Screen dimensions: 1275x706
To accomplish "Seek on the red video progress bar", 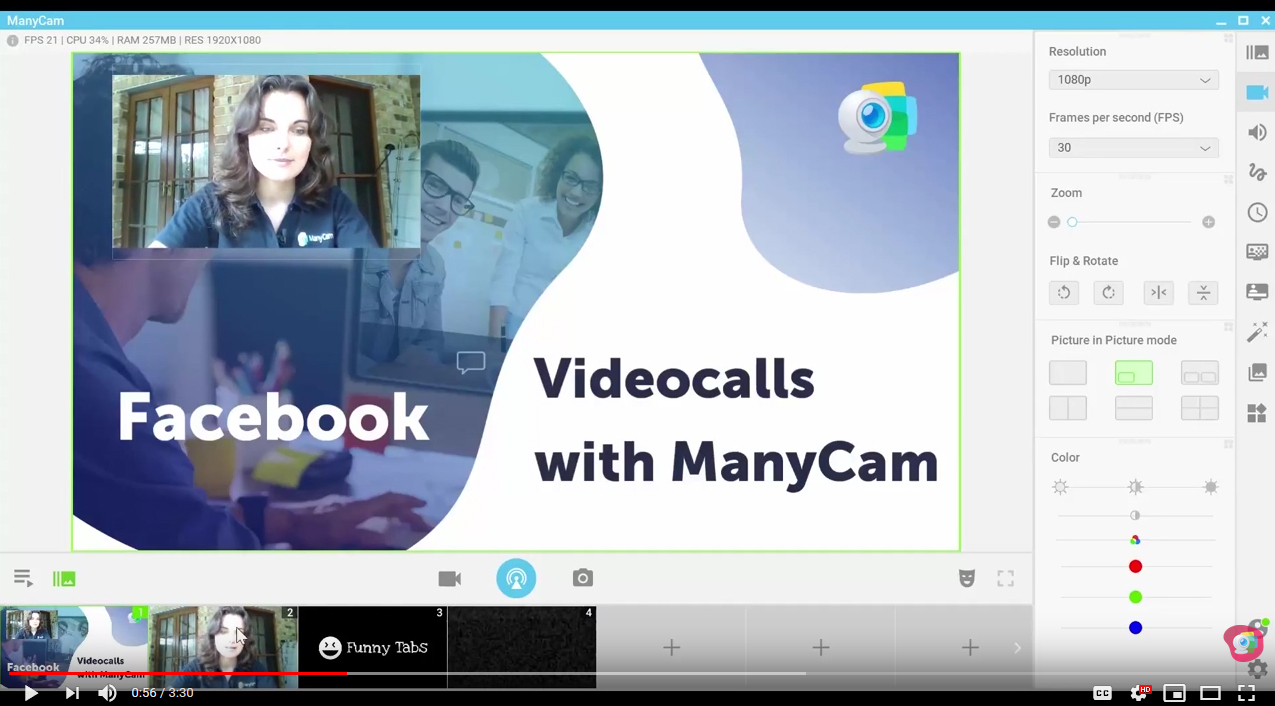I will click(x=178, y=673).
